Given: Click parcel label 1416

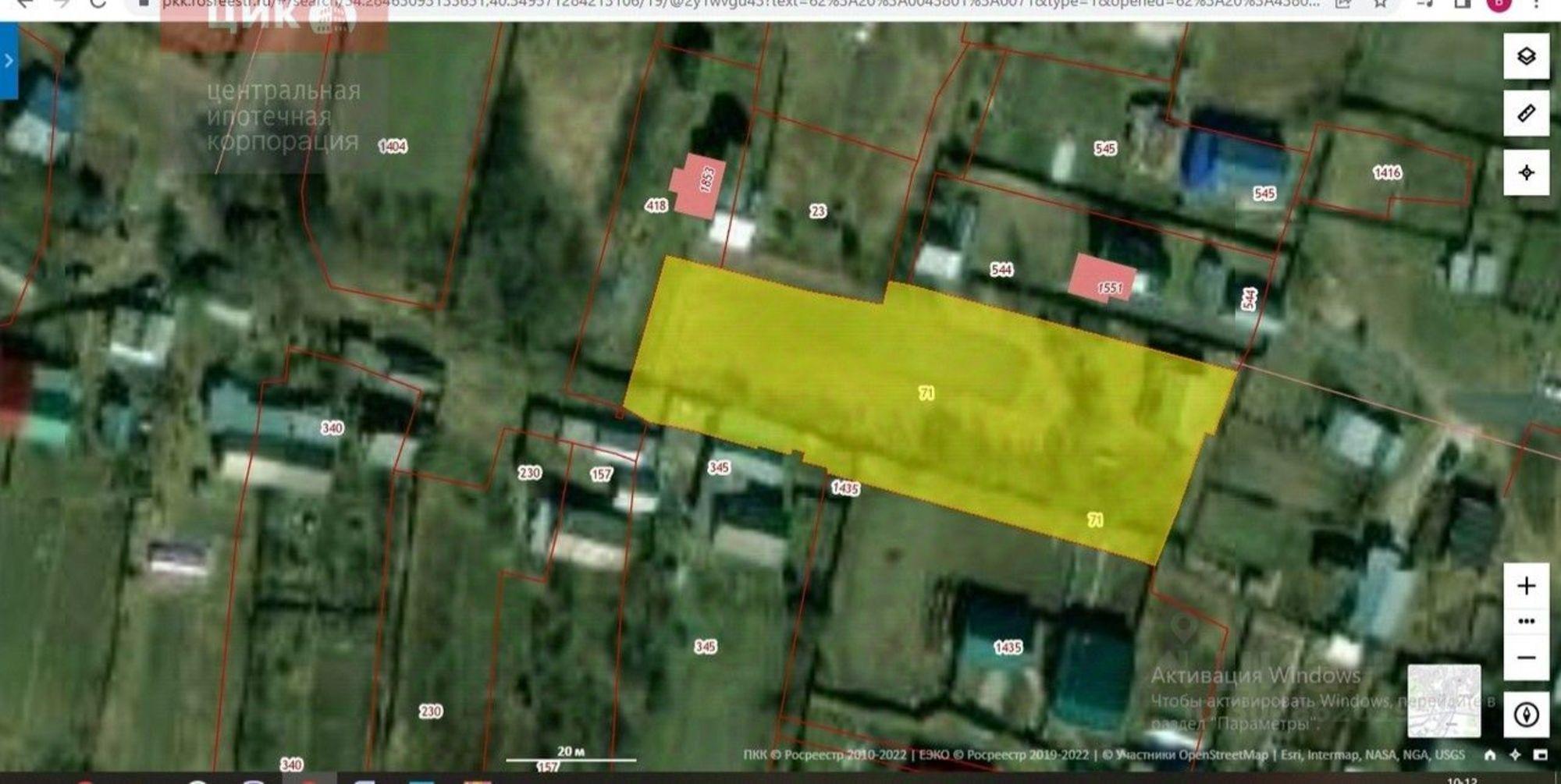Looking at the screenshot, I should tap(1387, 172).
